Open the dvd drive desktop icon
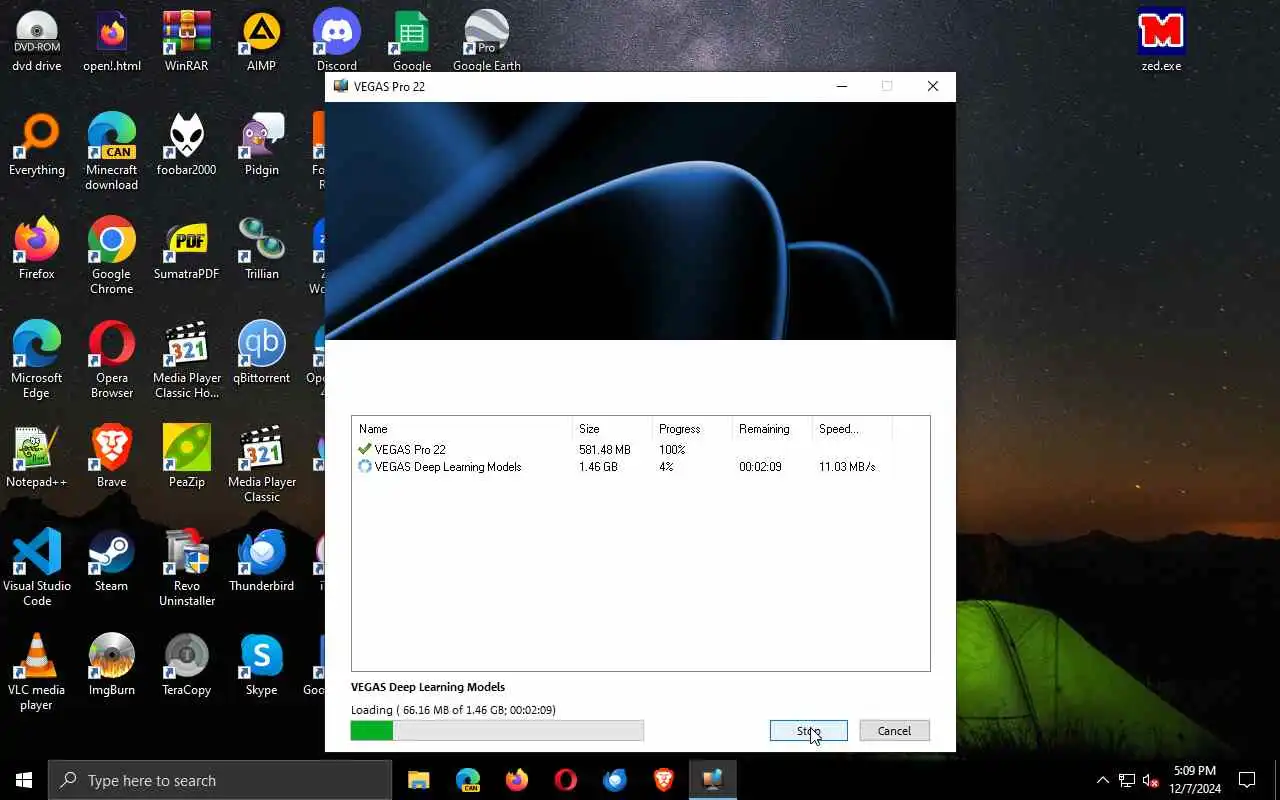Image resolution: width=1280 pixels, height=800 pixels. click(37, 41)
